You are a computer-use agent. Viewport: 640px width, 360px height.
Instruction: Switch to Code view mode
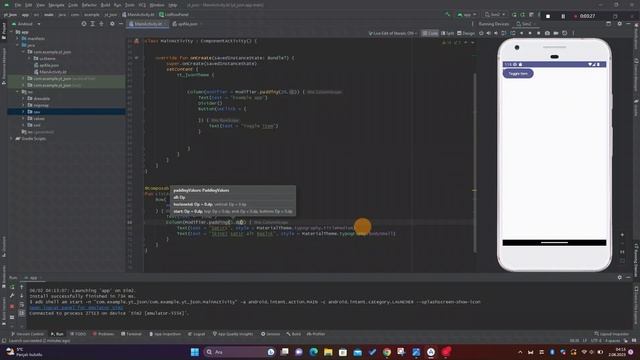point(430,33)
